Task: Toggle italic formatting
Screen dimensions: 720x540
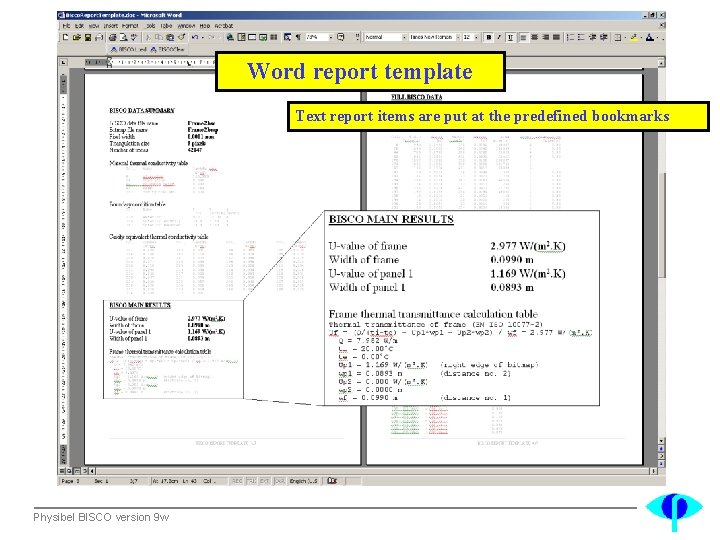Action: point(499,37)
